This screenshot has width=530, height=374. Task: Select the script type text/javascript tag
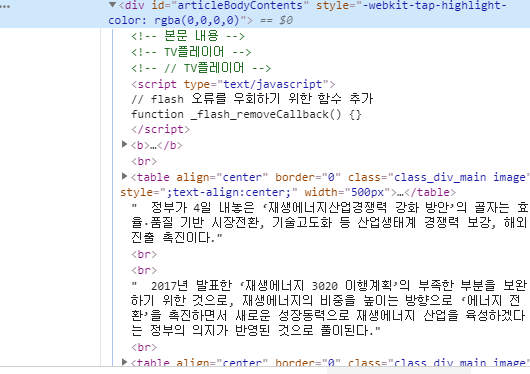click(x=233, y=84)
